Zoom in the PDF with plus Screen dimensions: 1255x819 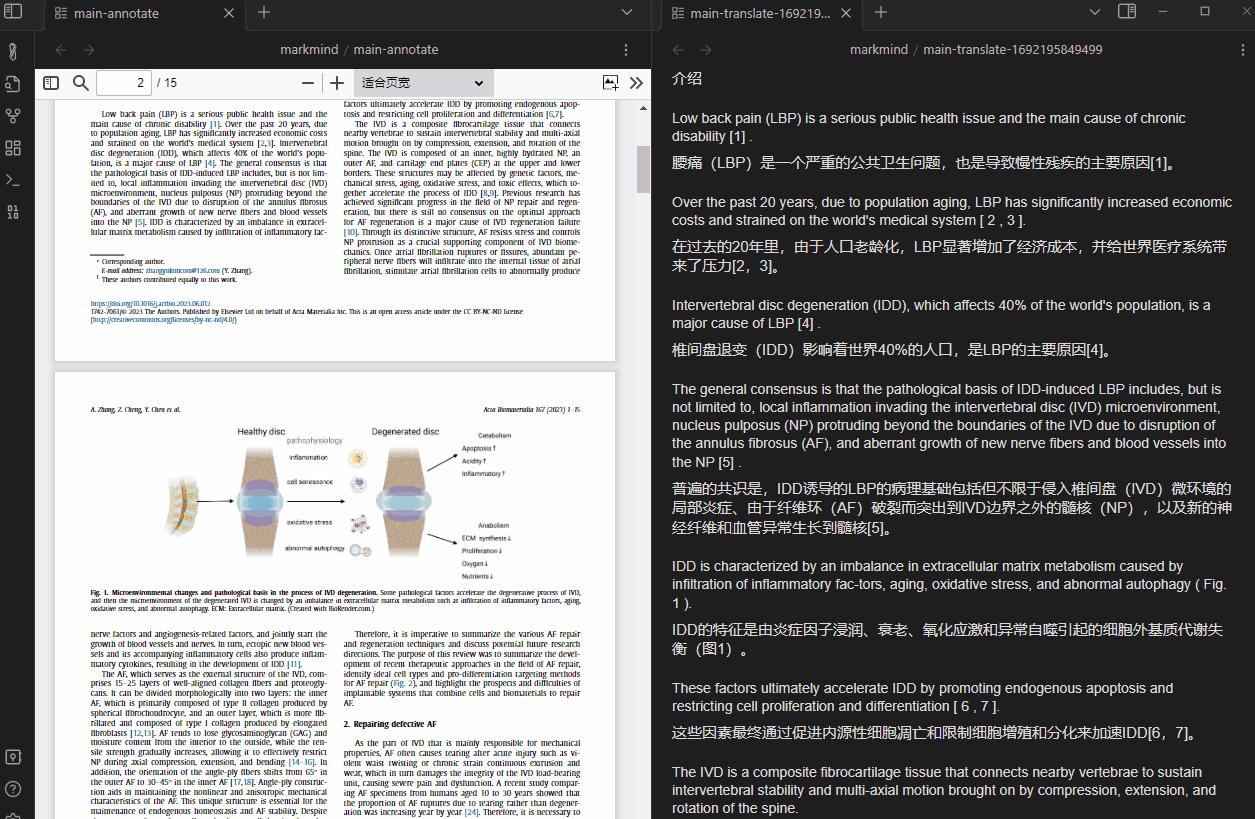click(x=337, y=83)
